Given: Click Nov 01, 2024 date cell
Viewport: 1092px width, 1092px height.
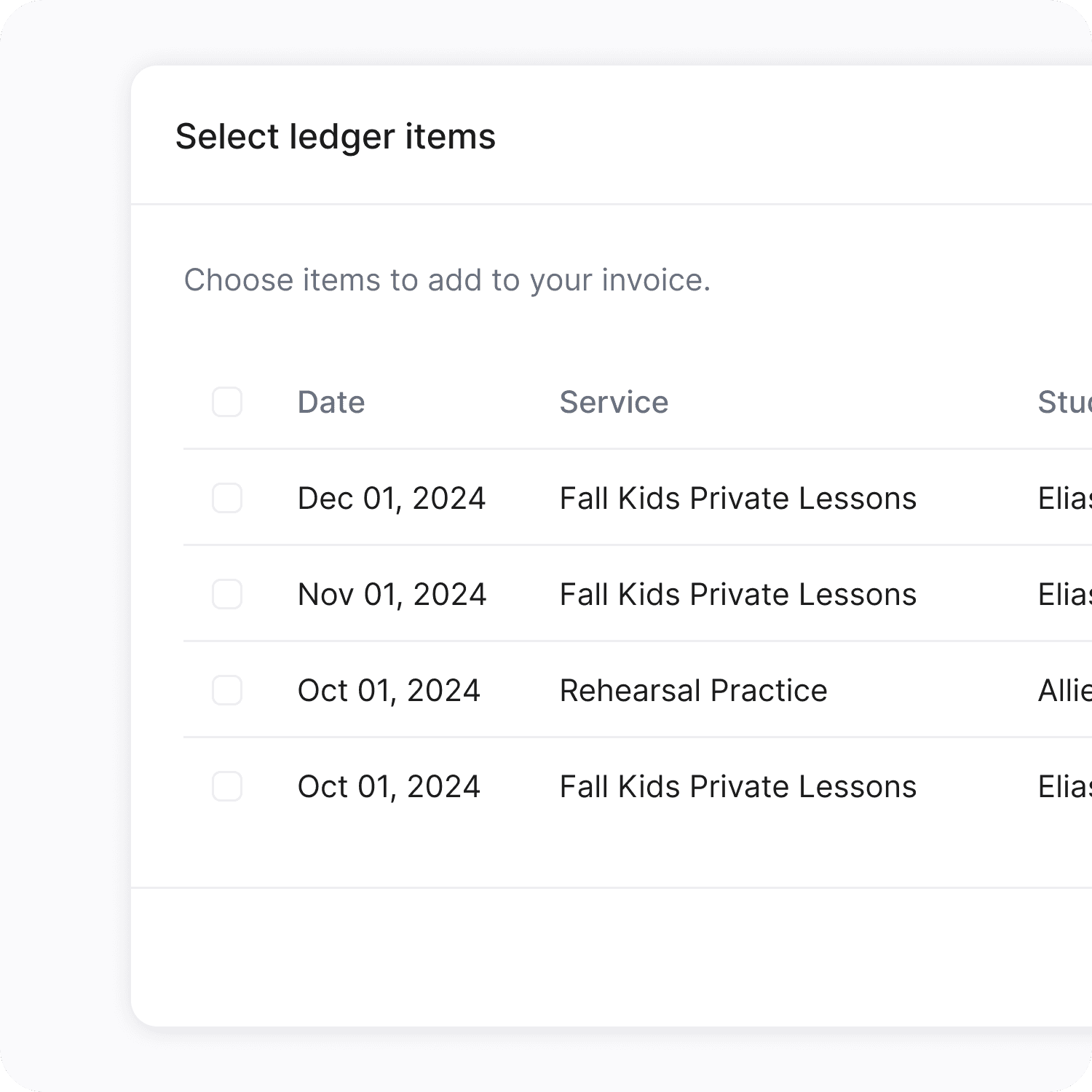Looking at the screenshot, I should tap(392, 595).
